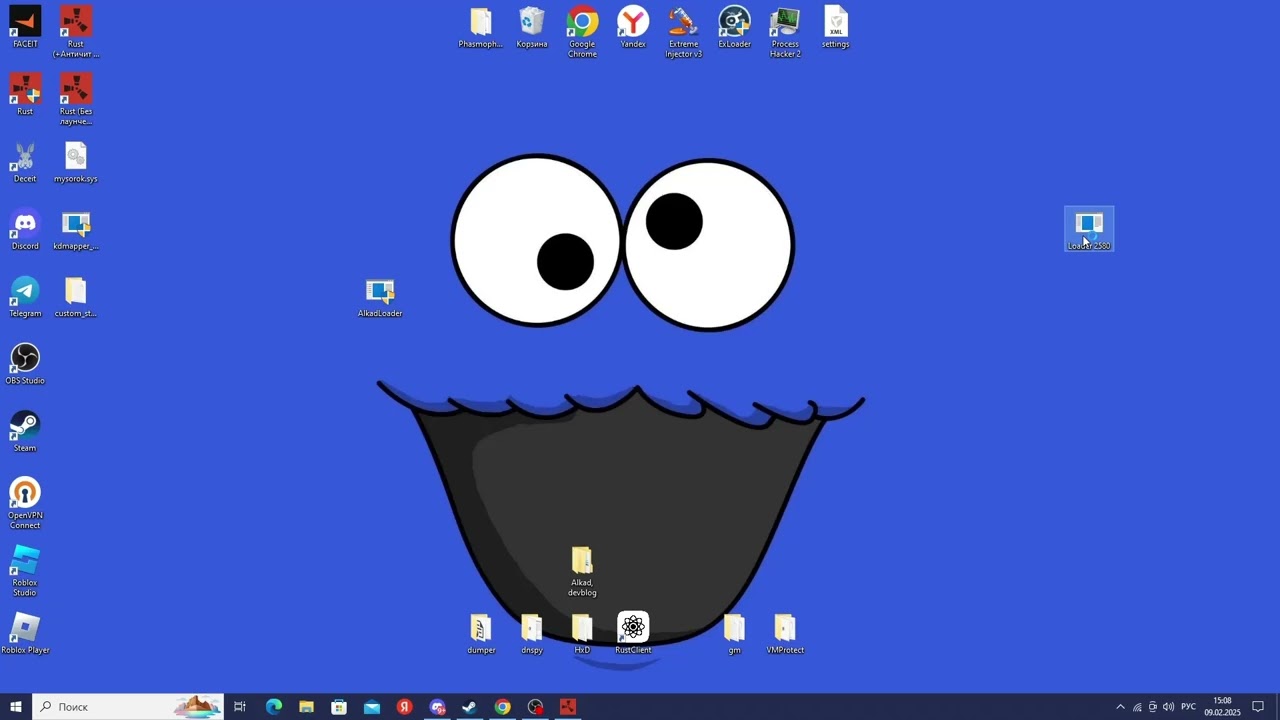Select the AlkadLoader desktop icon
The height and width of the screenshot is (720, 1280).
(x=380, y=297)
